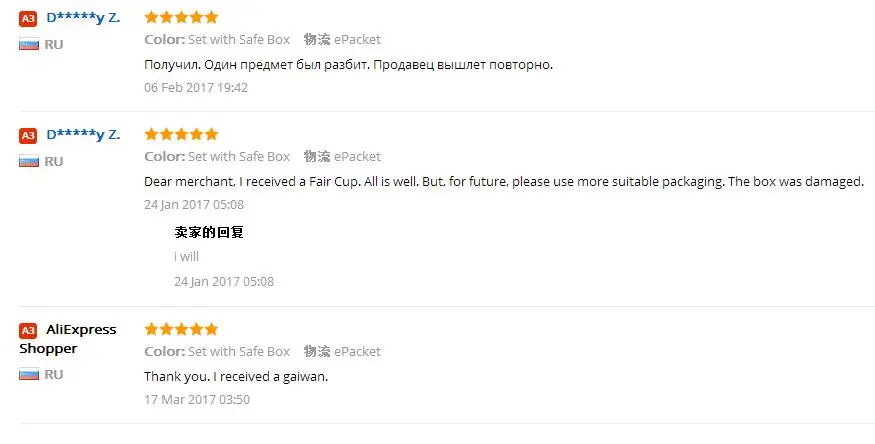Open the first D*****y Z. profile link
Viewport: 875px width, 444px height.
pos(83,18)
